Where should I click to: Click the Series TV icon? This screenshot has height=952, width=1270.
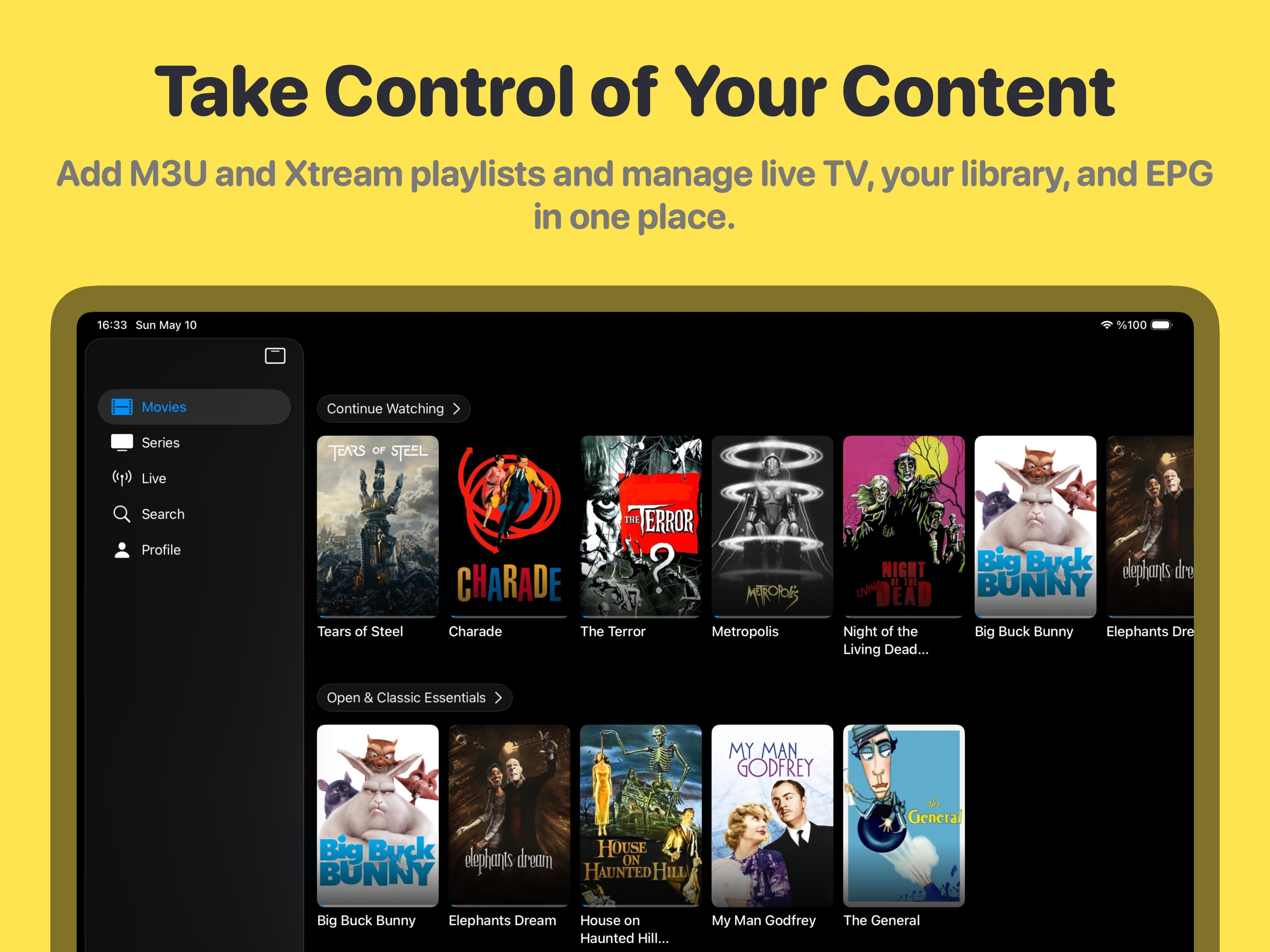(122, 442)
